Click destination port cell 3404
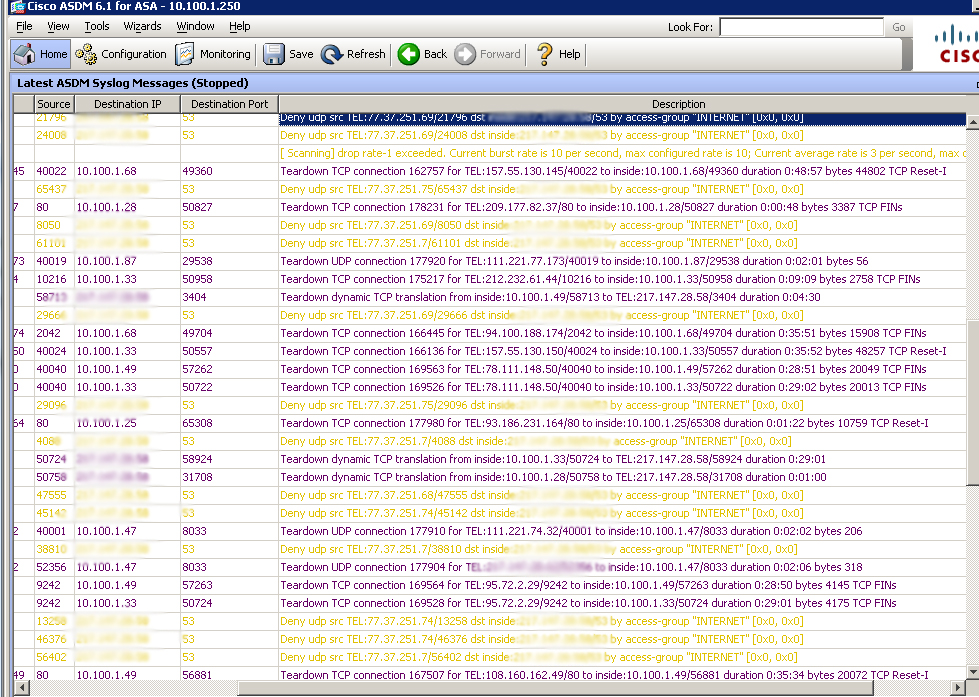Image resolution: width=979 pixels, height=697 pixels. (229, 297)
